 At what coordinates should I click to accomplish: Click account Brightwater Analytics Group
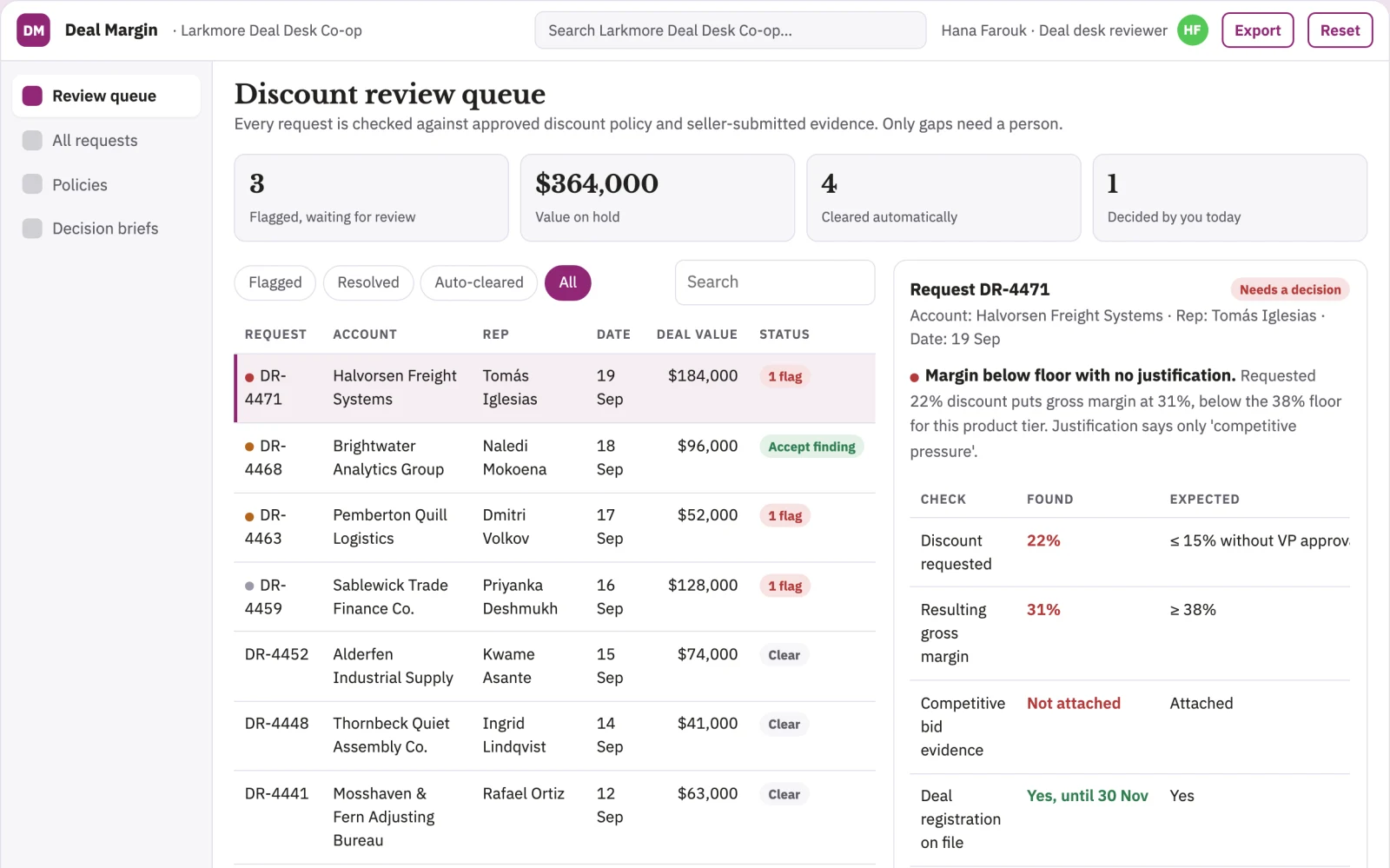(388, 458)
